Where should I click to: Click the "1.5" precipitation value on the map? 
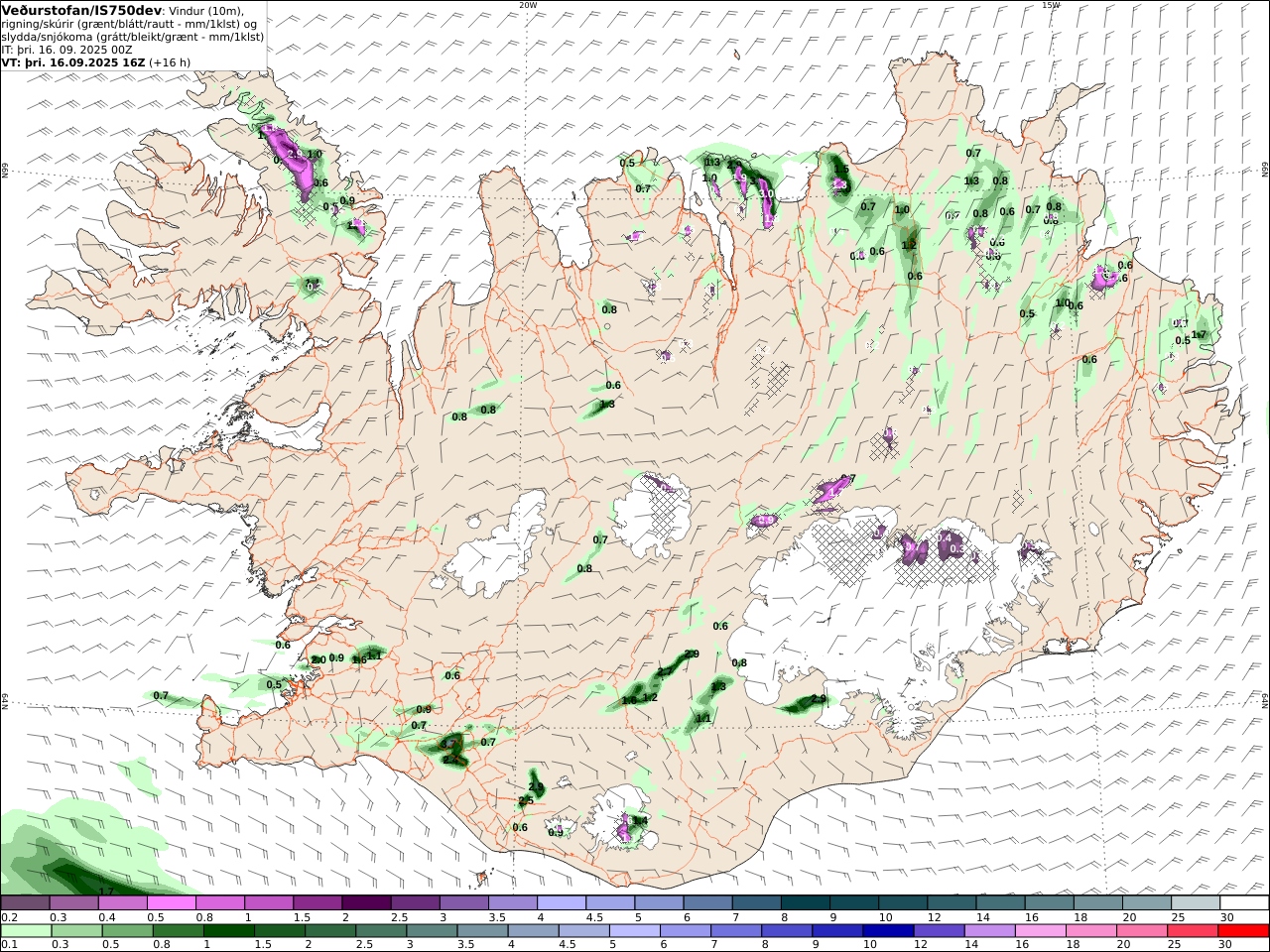click(841, 169)
